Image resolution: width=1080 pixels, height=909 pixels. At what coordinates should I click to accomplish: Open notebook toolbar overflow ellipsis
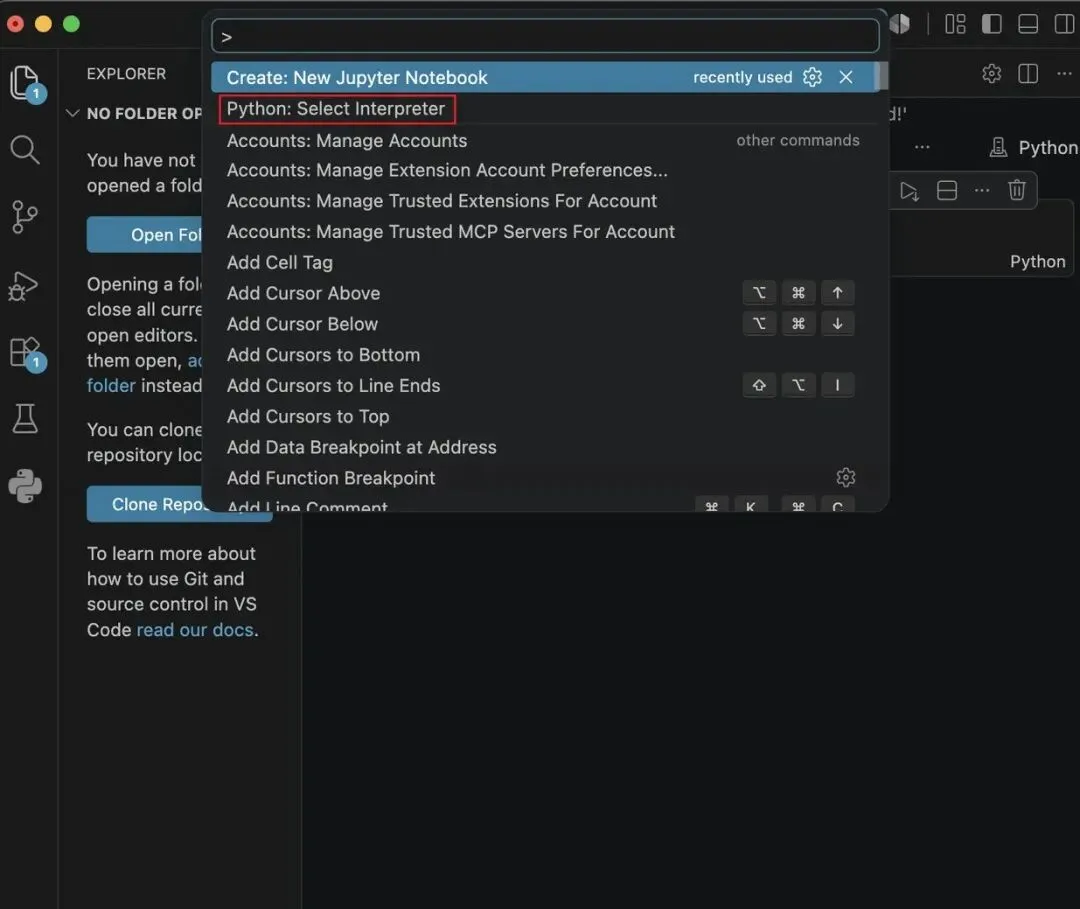pos(922,147)
